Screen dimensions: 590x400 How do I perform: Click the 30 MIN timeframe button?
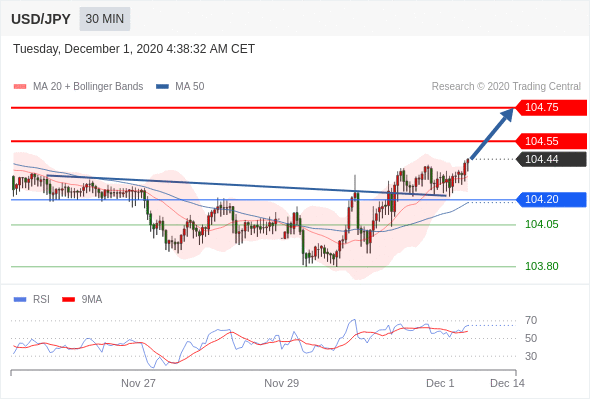pos(105,19)
